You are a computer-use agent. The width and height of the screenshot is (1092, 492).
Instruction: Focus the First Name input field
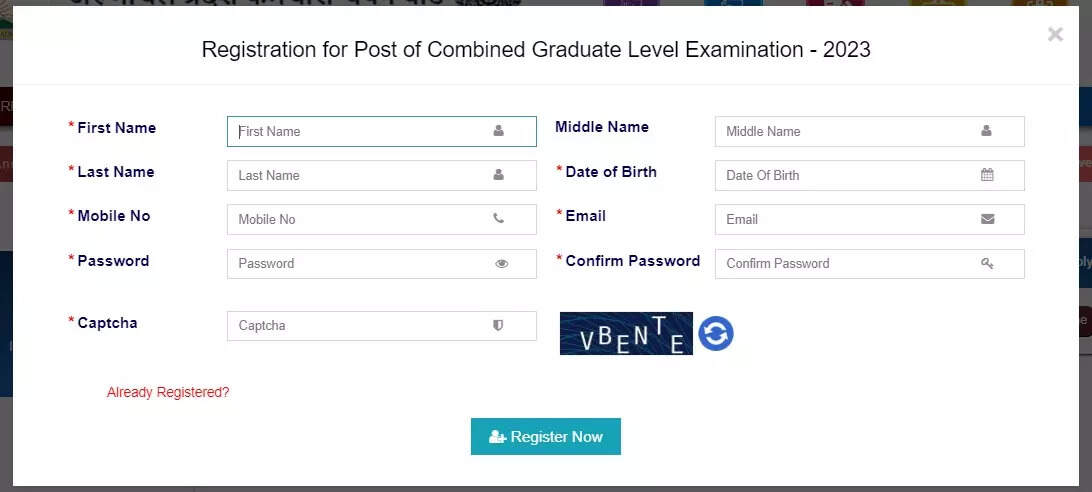click(x=382, y=131)
